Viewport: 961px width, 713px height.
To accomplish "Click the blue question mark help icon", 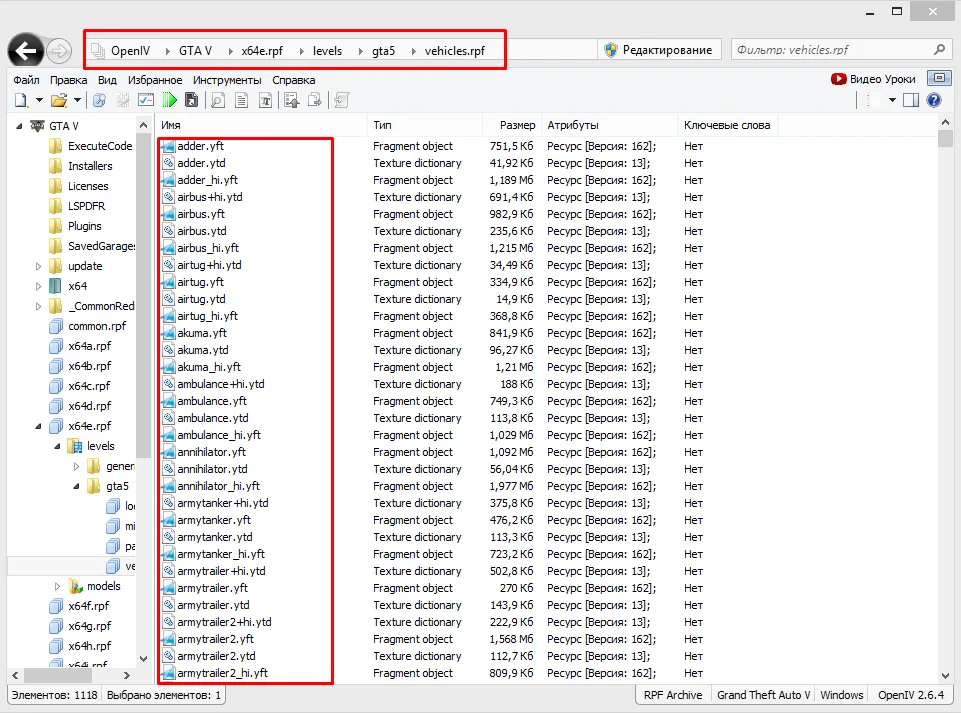I will pyautogui.click(x=933, y=100).
